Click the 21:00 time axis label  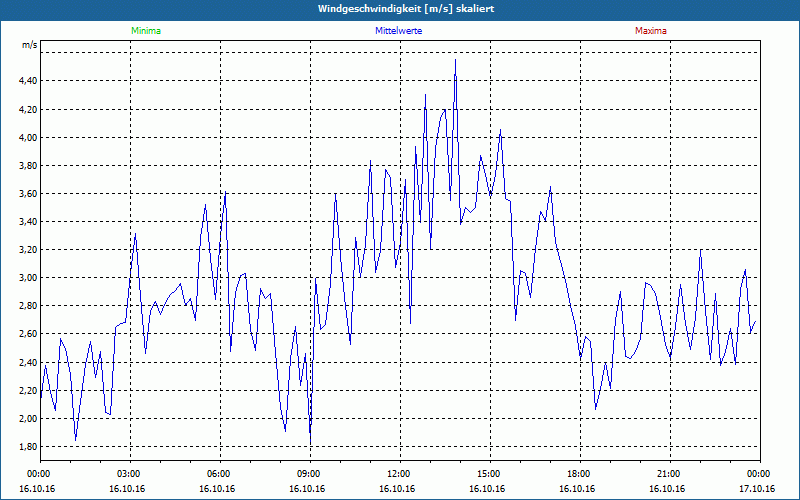pyautogui.click(x=670, y=474)
